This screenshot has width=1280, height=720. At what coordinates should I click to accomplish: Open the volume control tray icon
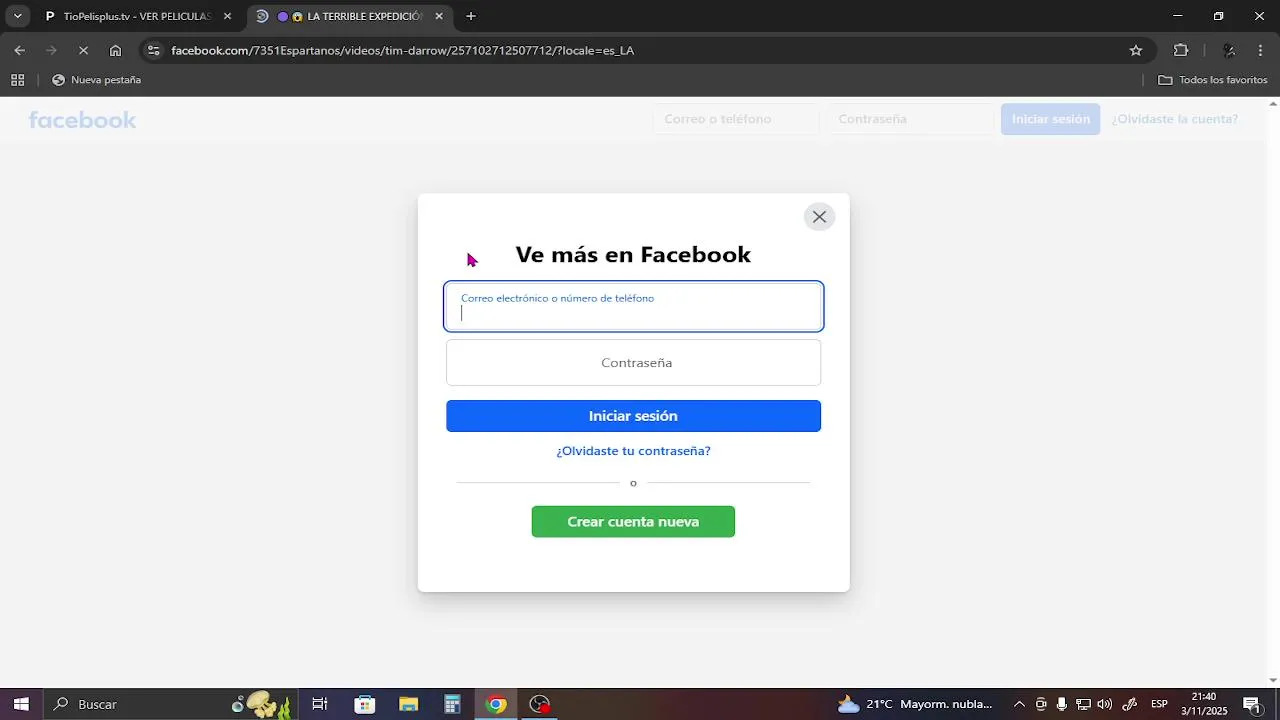[x=1105, y=704]
